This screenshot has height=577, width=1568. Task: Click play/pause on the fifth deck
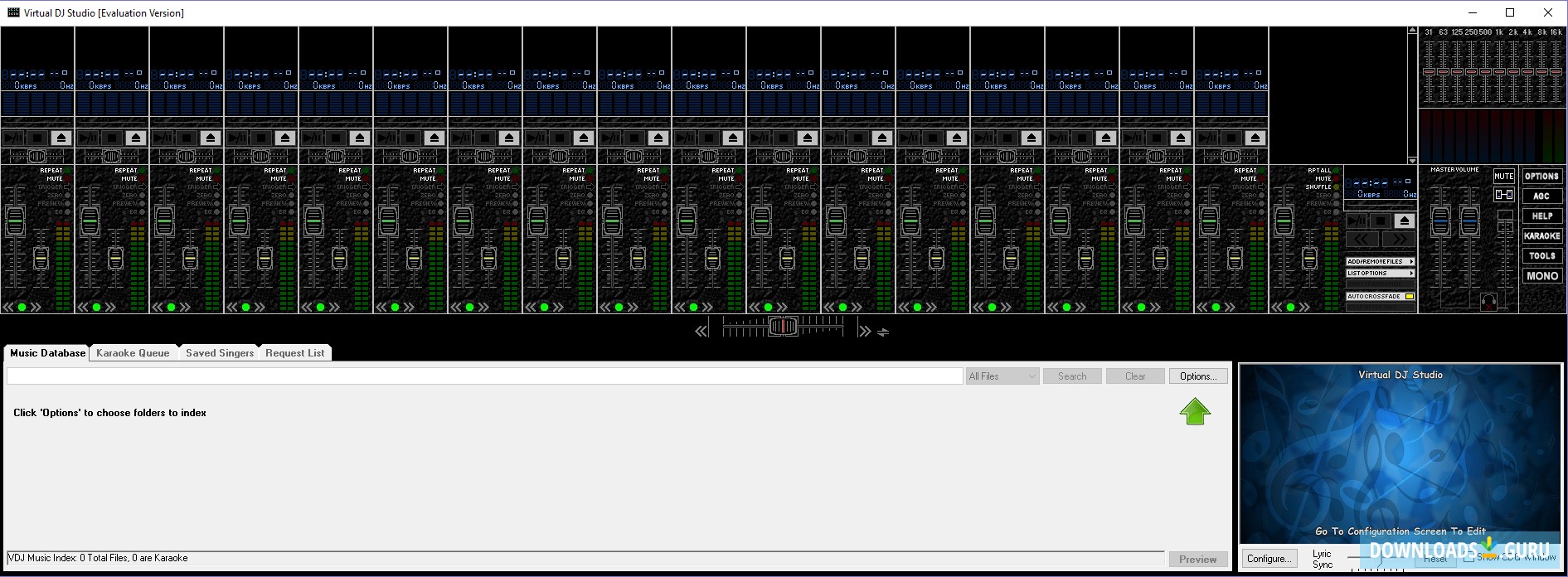[x=312, y=137]
